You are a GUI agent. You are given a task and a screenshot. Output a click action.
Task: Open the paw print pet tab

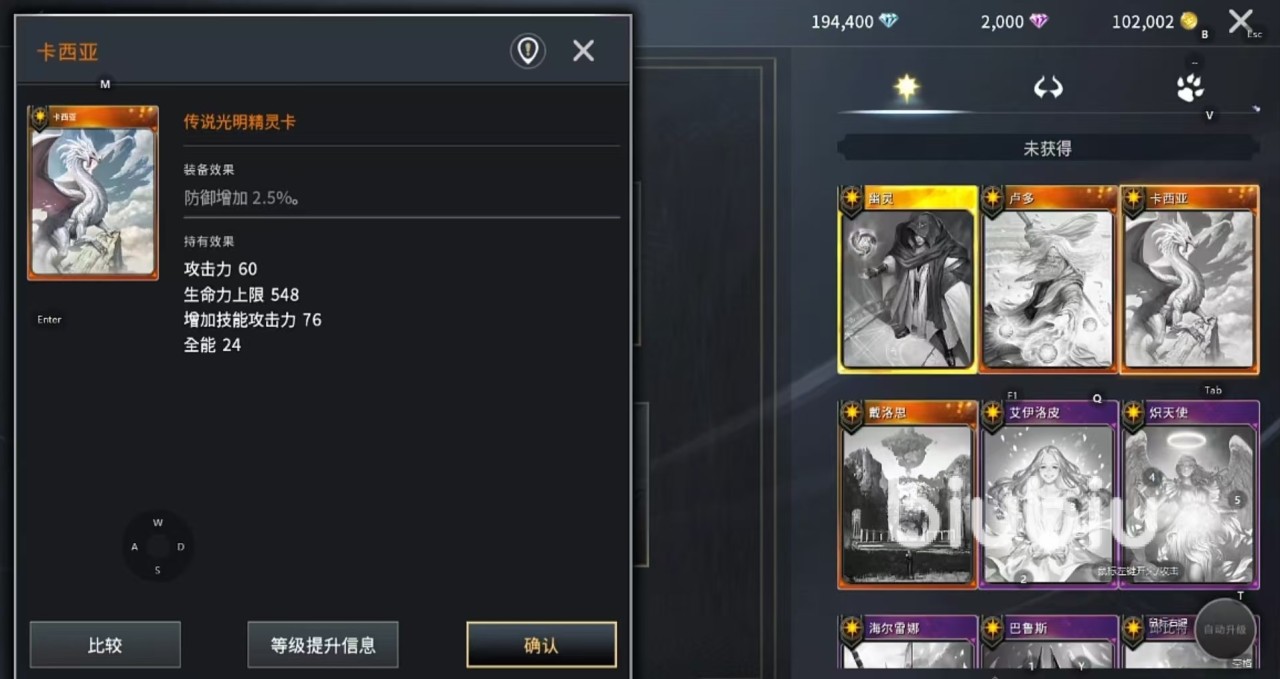click(x=1190, y=88)
